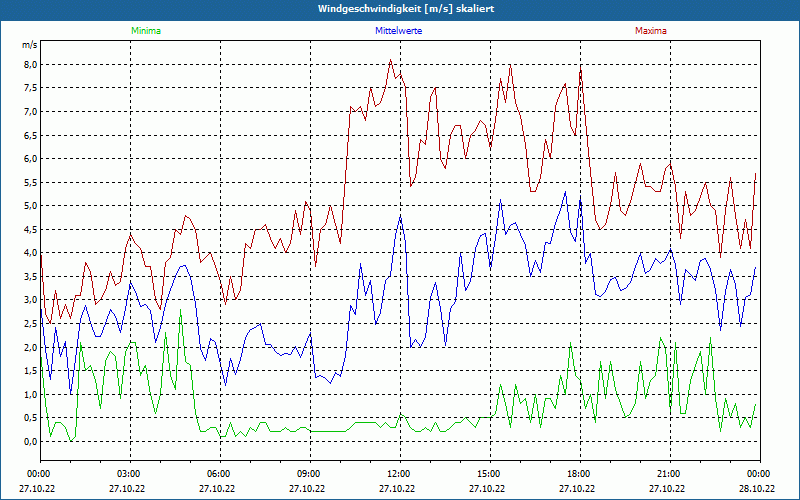Click the '1,0' y-axis value
The image size is (800, 500).
coord(30,394)
